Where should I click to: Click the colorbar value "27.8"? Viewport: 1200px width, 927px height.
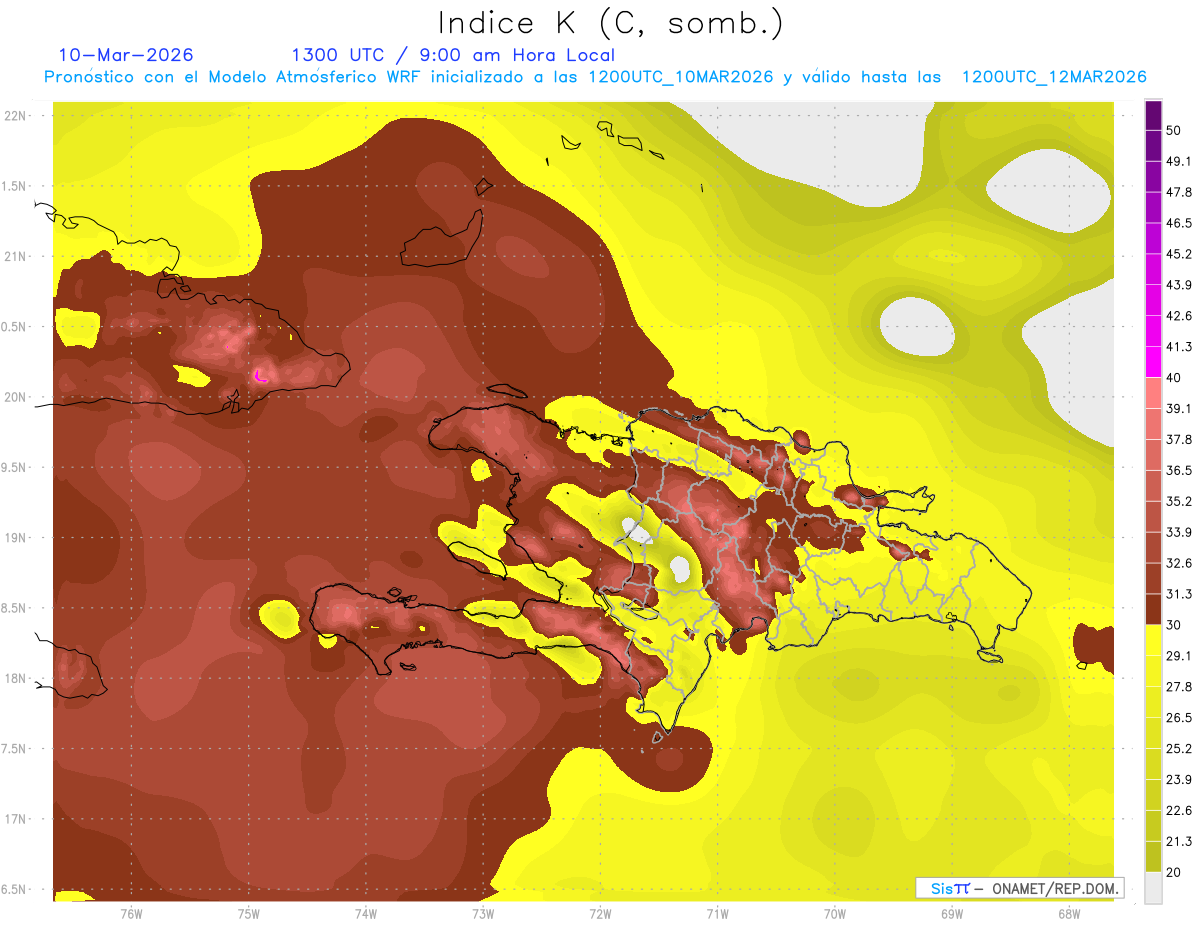tap(1180, 687)
